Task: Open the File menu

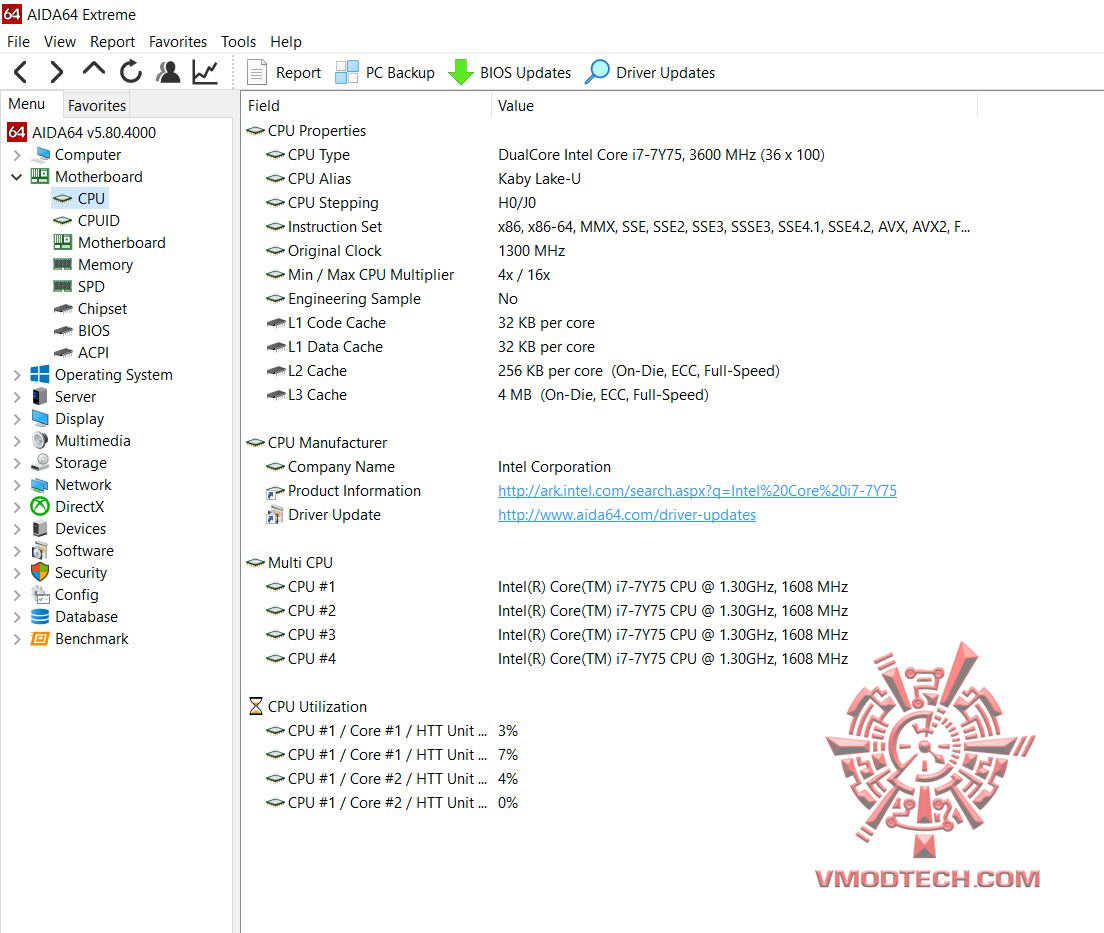Action: (x=18, y=42)
